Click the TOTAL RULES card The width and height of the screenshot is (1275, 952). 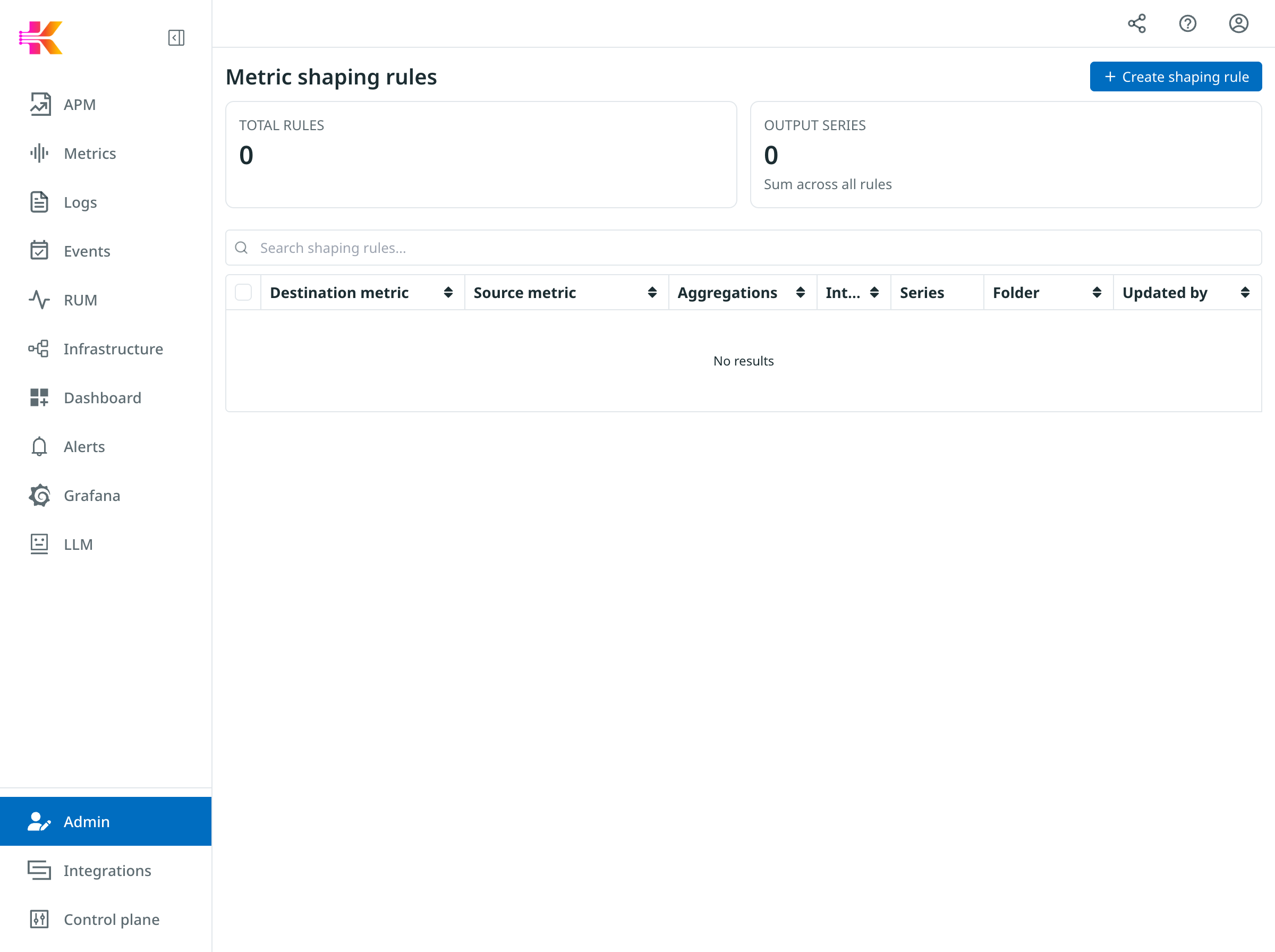[x=481, y=155]
